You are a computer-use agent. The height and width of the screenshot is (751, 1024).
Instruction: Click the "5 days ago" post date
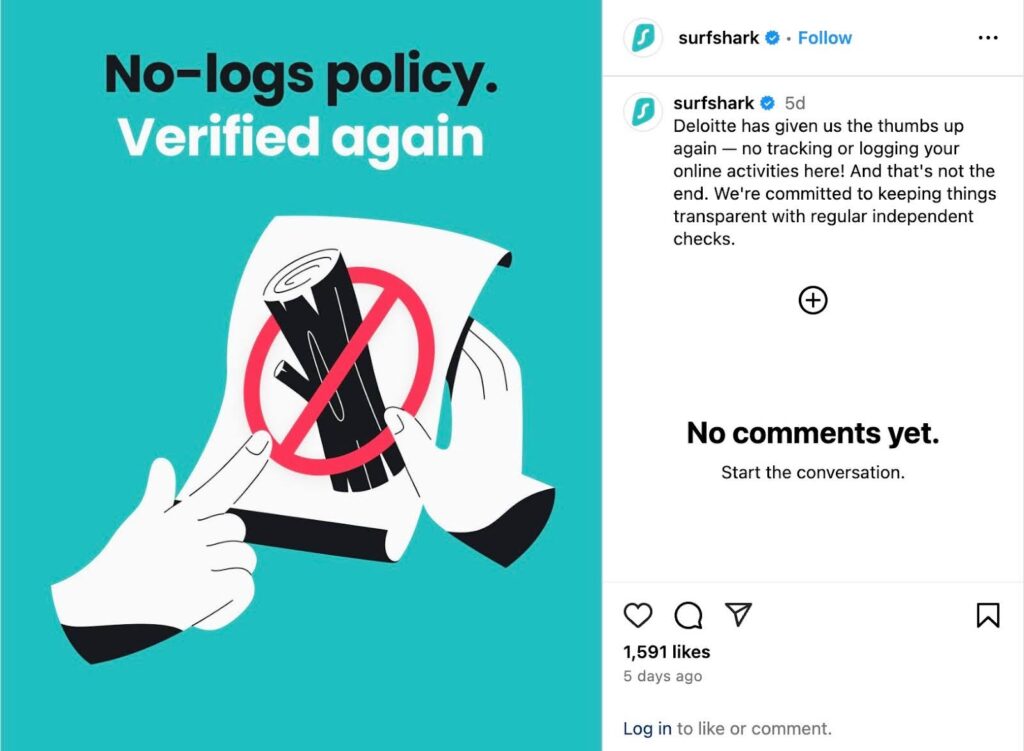click(x=662, y=677)
